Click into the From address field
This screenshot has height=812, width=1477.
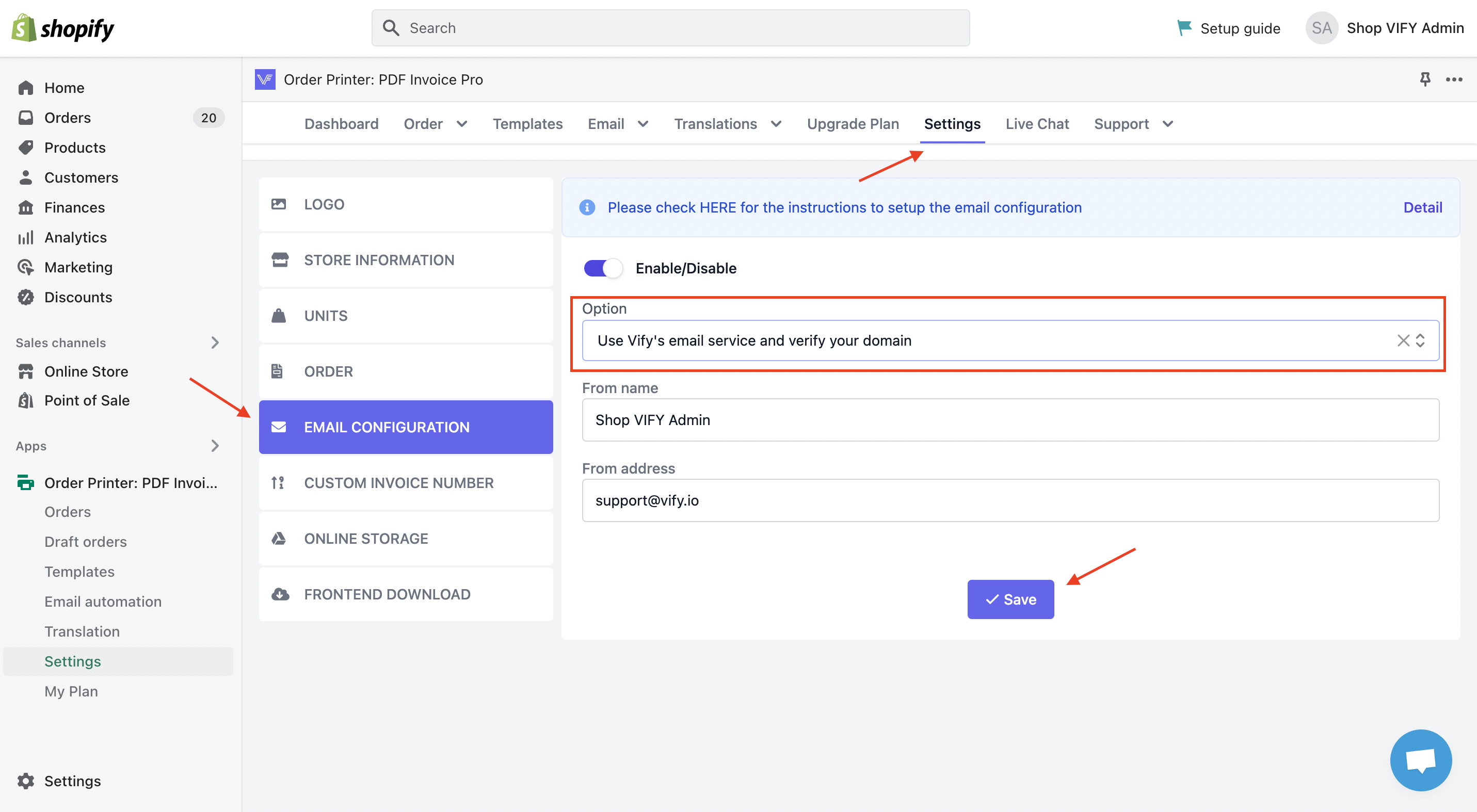pos(1010,500)
